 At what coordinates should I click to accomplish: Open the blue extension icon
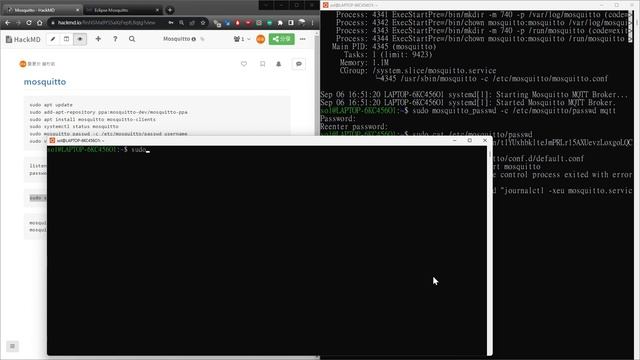pyautogui.click(x=227, y=23)
